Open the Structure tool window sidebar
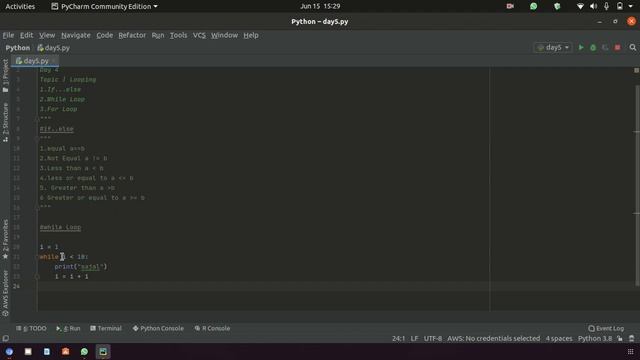This screenshot has height=360, width=640. pyautogui.click(x=5, y=122)
